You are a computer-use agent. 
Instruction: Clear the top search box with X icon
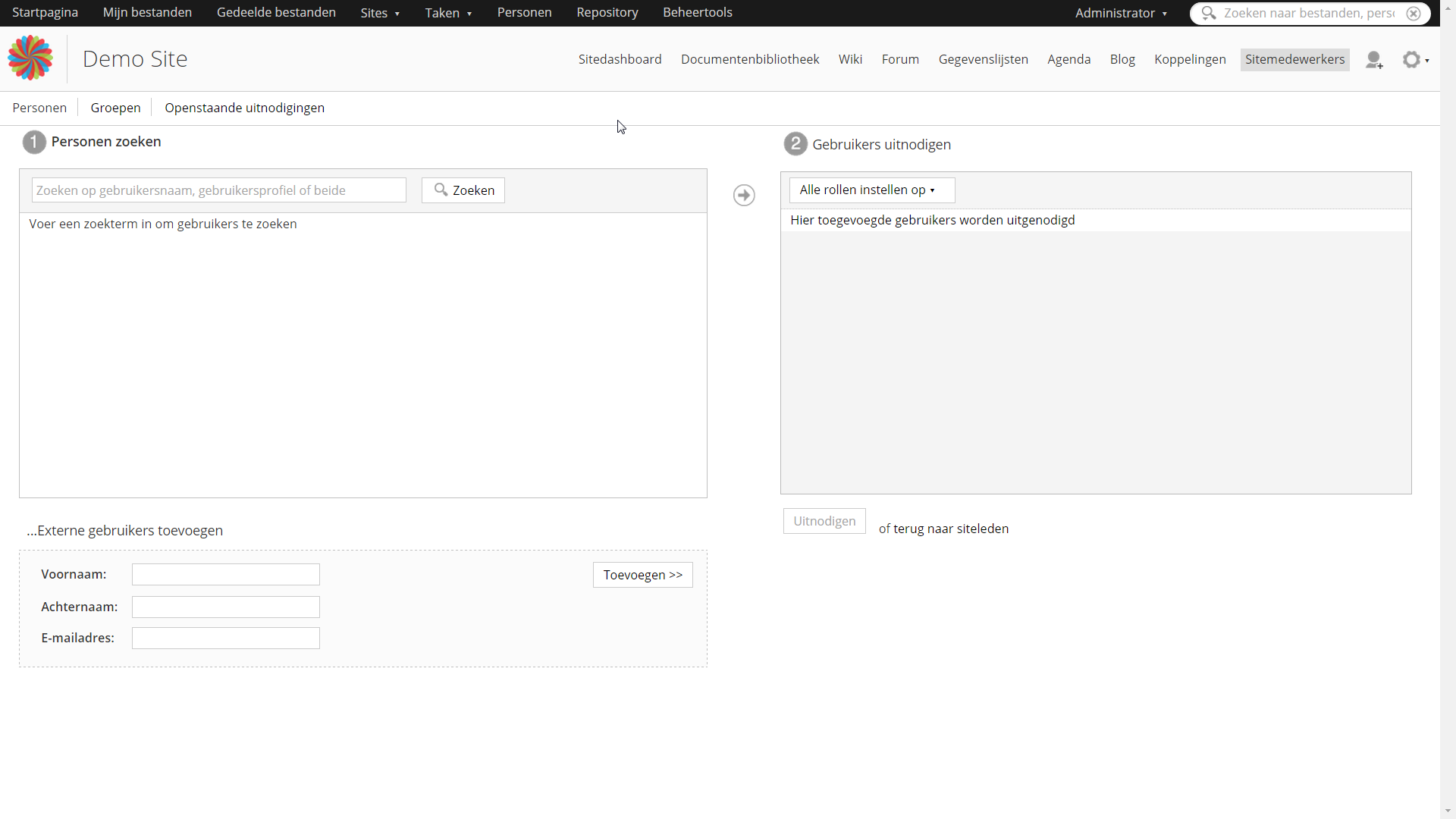1414,13
